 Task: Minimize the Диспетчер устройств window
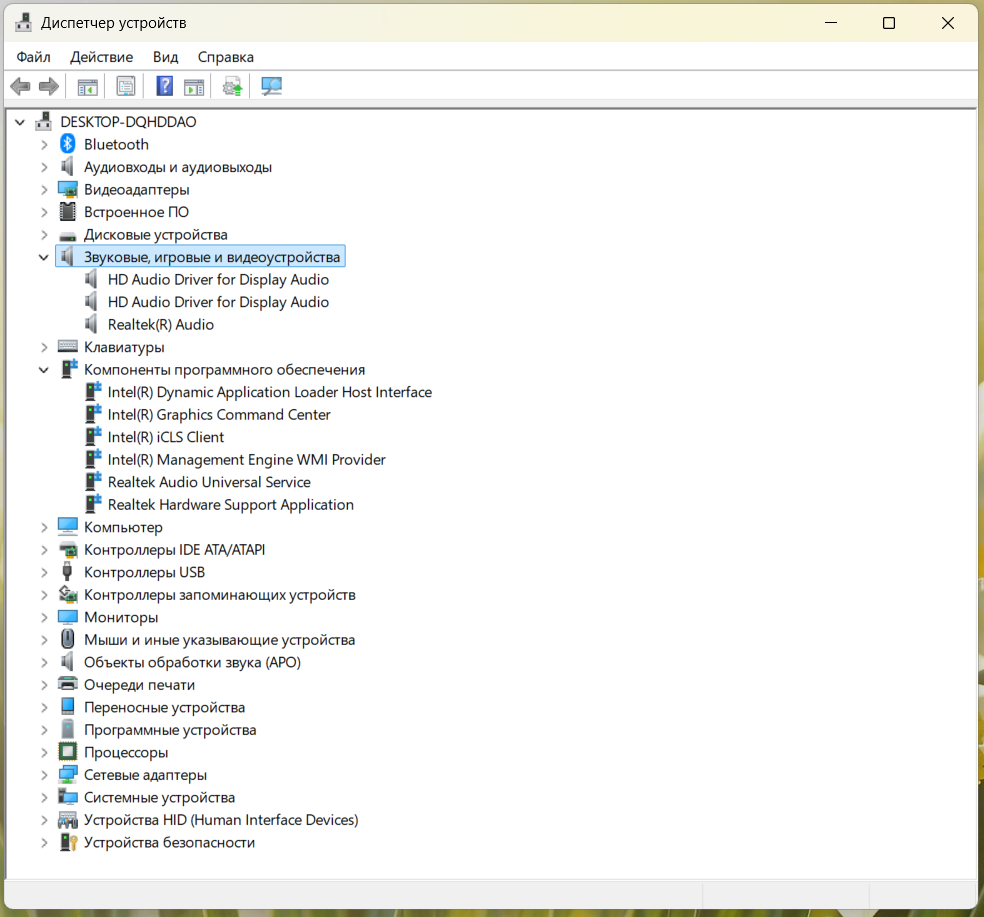tap(831, 23)
